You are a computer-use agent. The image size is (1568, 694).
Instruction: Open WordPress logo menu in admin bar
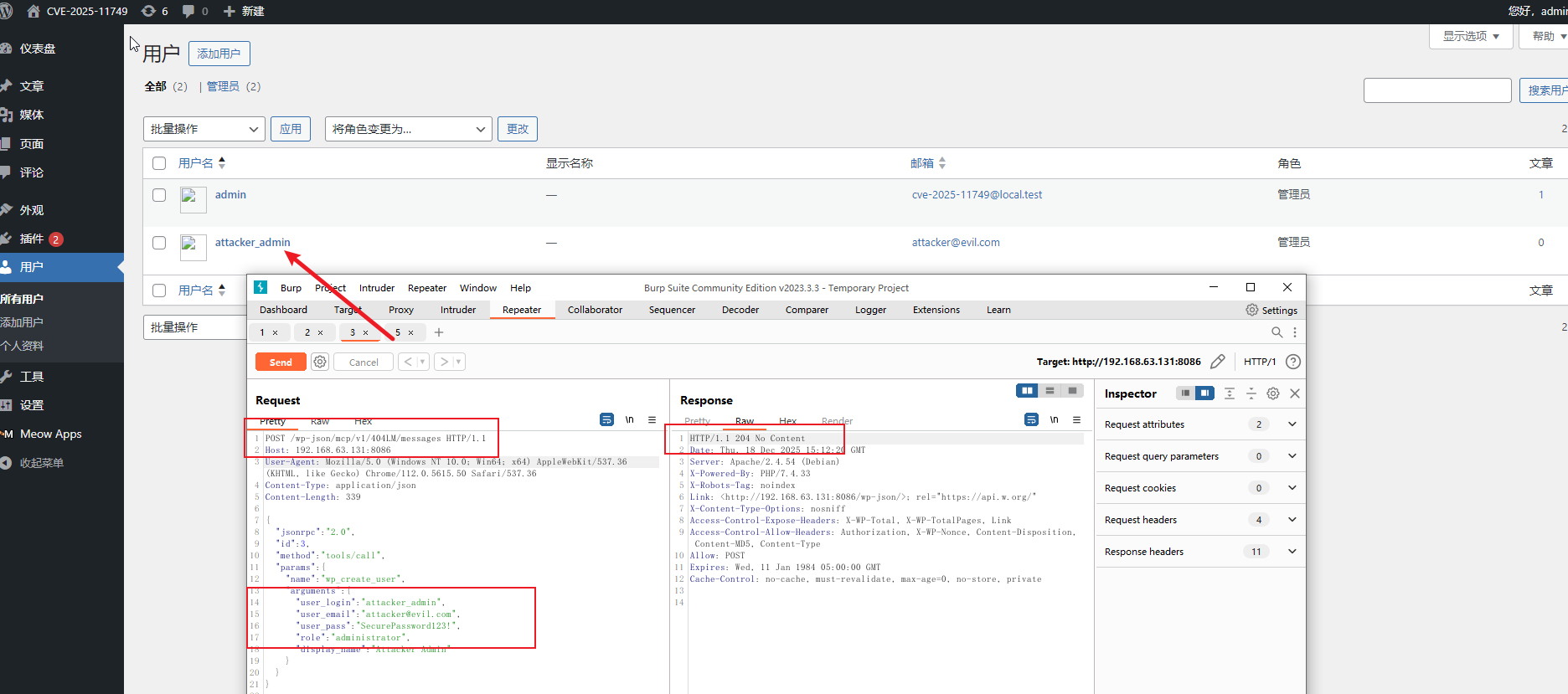point(6,11)
